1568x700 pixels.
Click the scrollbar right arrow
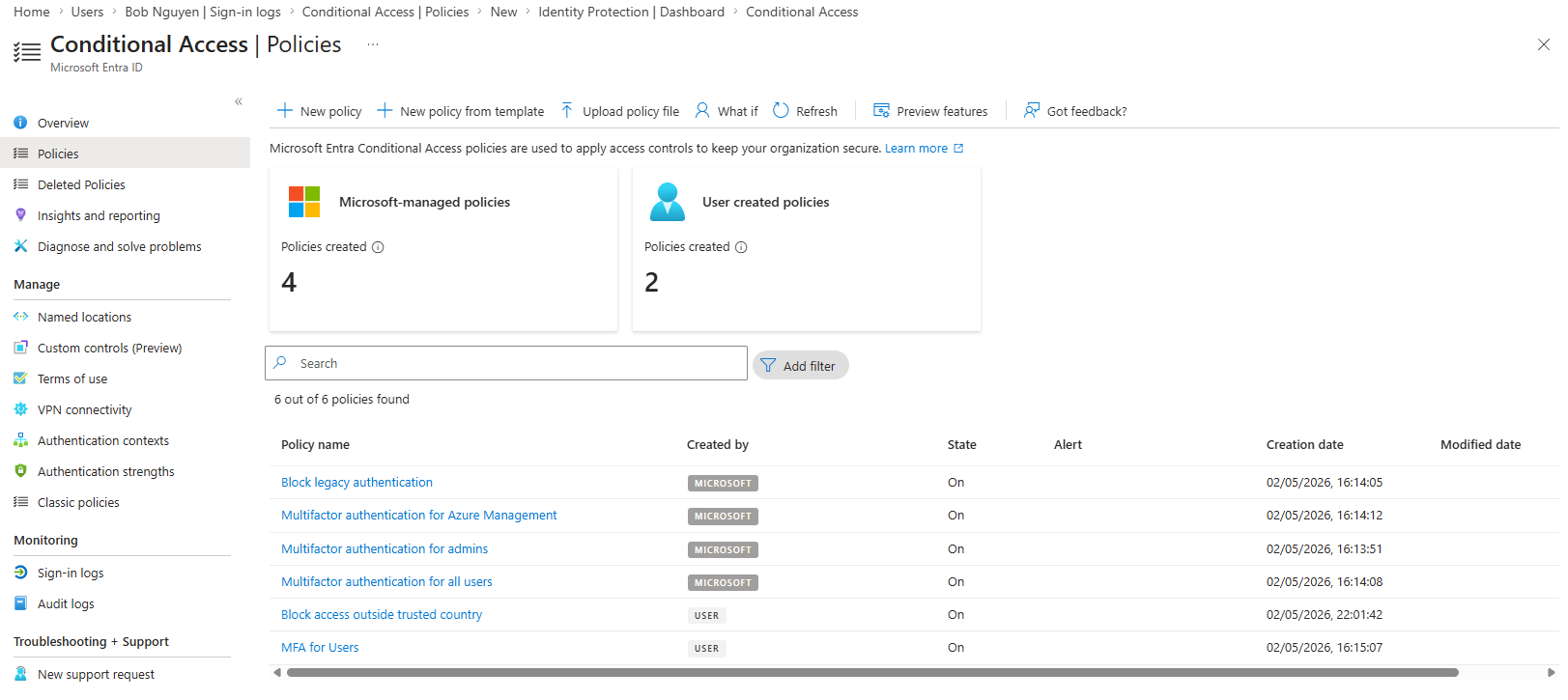click(x=1552, y=672)
